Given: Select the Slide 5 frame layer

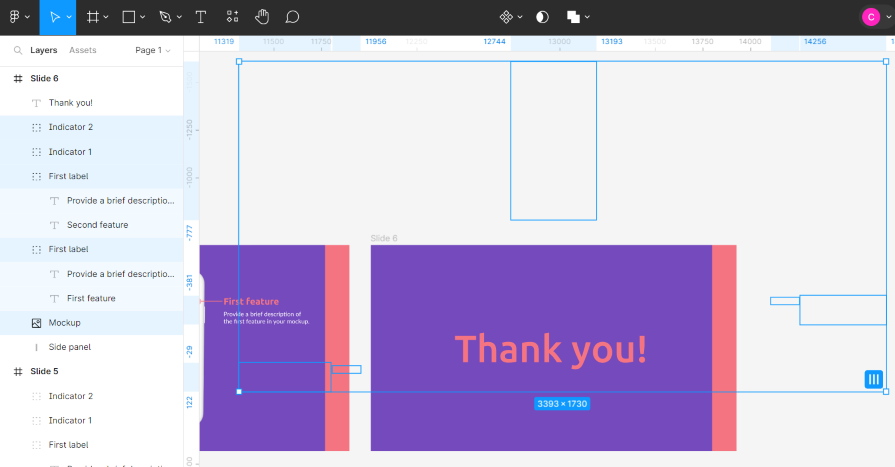Looking at the screenshot, I should click(x=43, y=371).
